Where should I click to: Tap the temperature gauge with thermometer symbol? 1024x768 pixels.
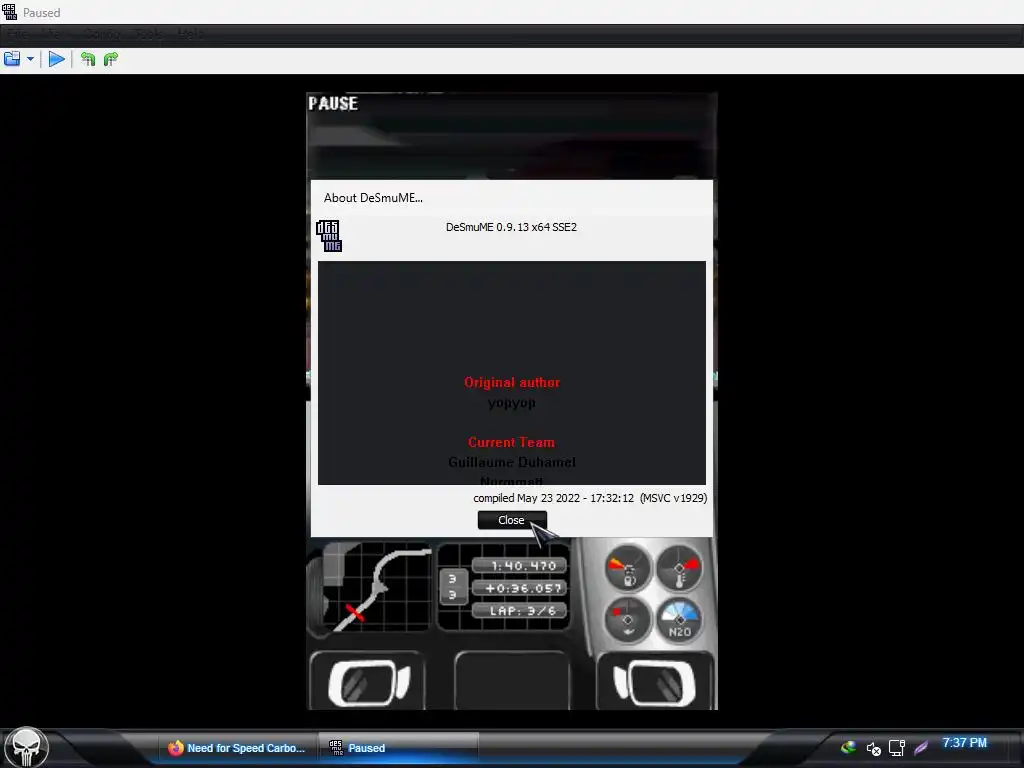679,568
